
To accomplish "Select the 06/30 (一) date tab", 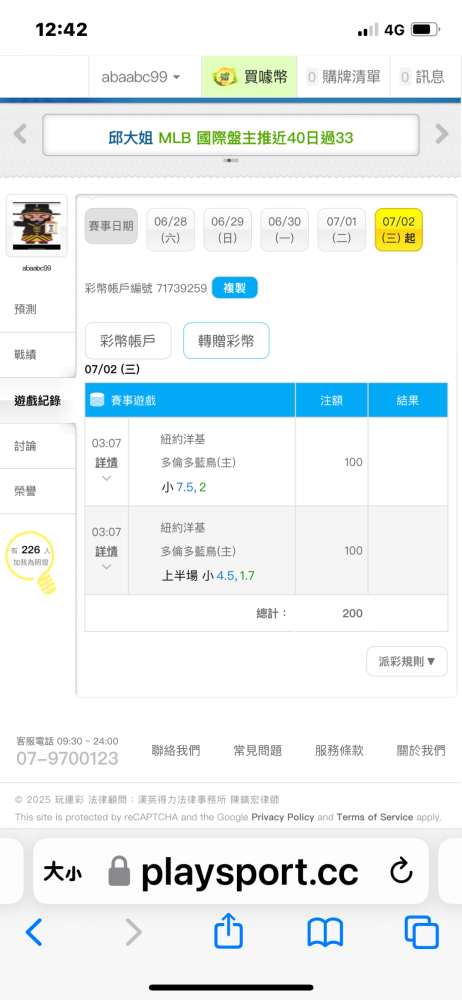I will click(285, 230).
